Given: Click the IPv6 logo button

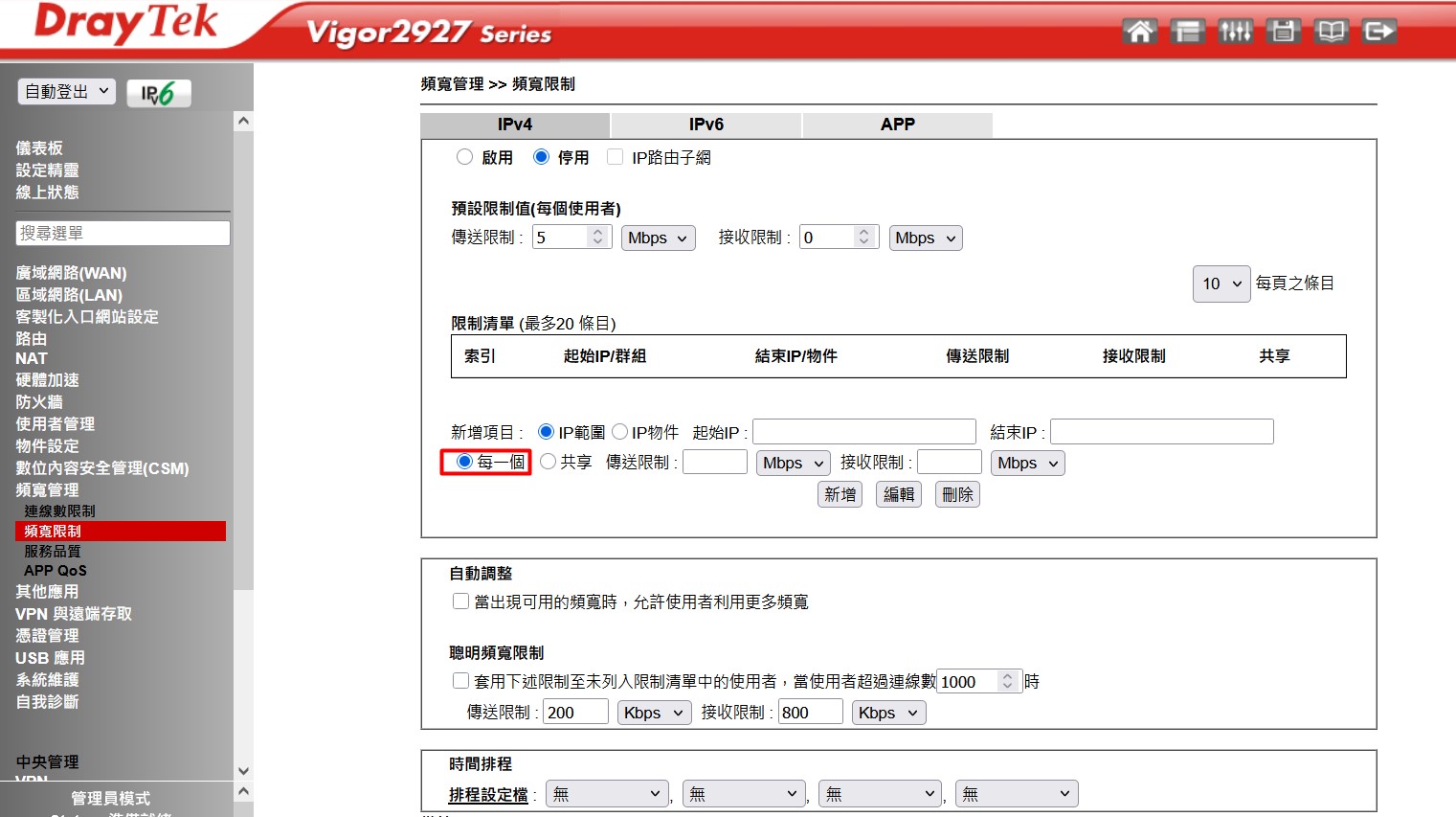Looking at the screenshot, I should tap(159, 93).
